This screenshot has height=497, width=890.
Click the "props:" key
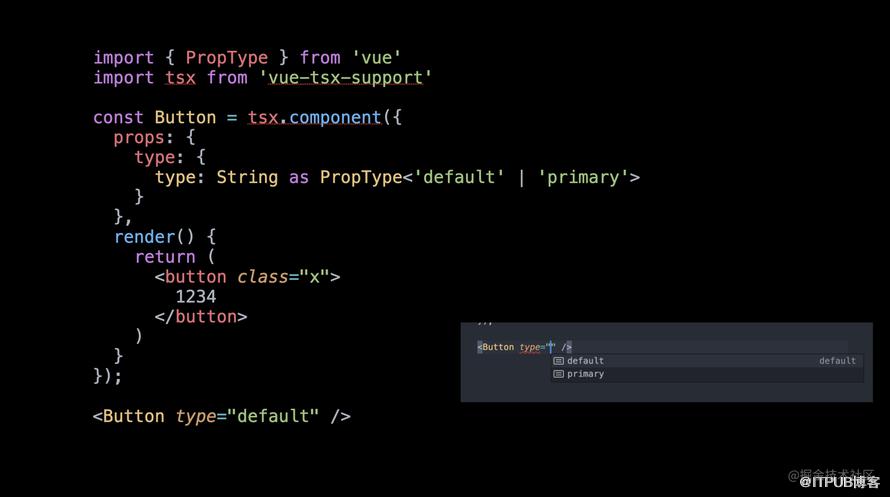(x=144, y=138)
